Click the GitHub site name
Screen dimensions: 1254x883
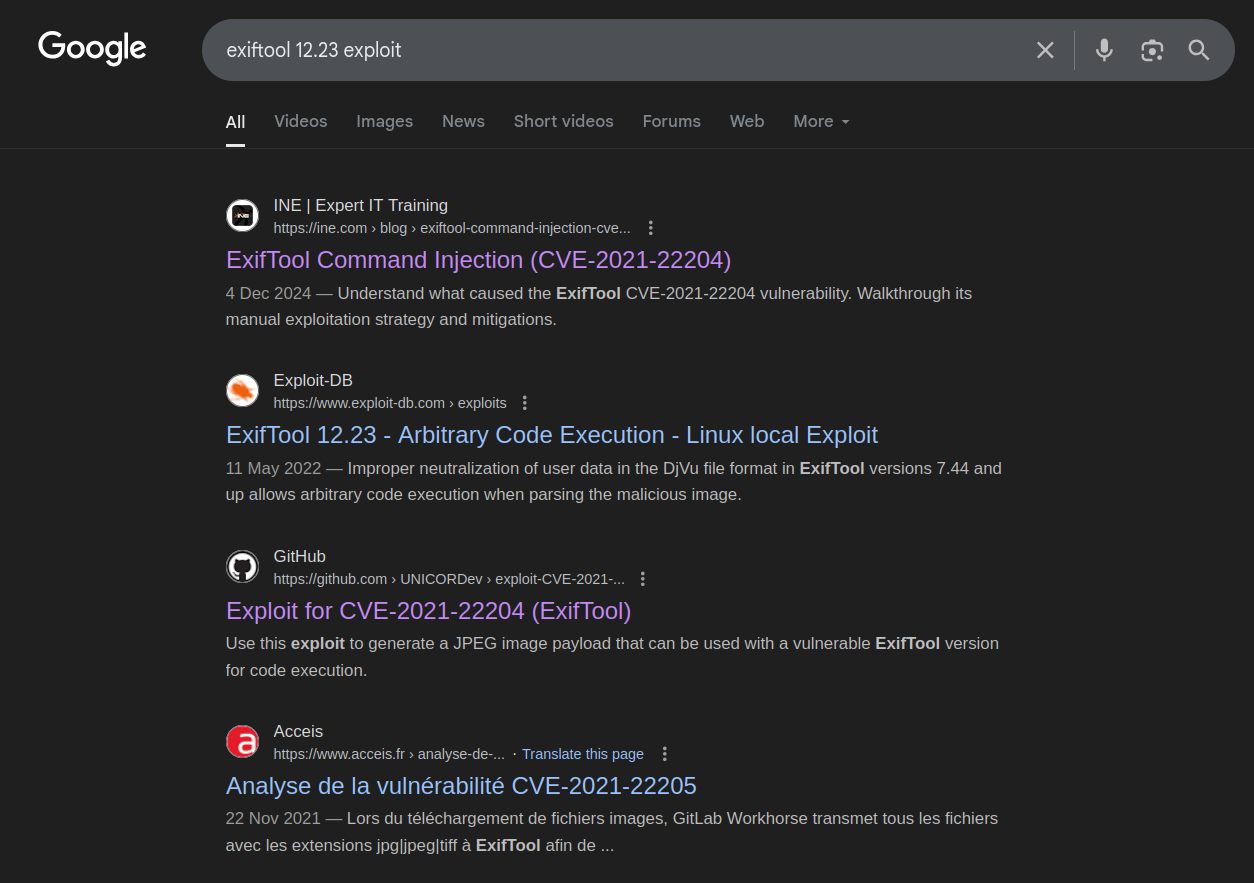pos(300,556)
